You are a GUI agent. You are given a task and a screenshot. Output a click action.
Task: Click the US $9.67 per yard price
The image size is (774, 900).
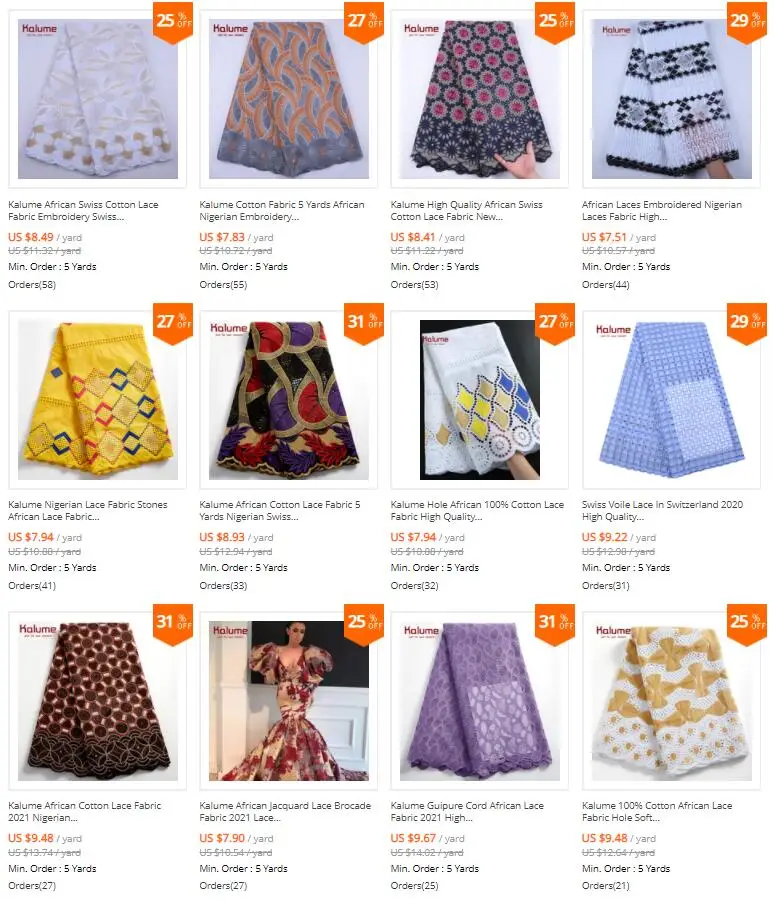pos(428,839)
